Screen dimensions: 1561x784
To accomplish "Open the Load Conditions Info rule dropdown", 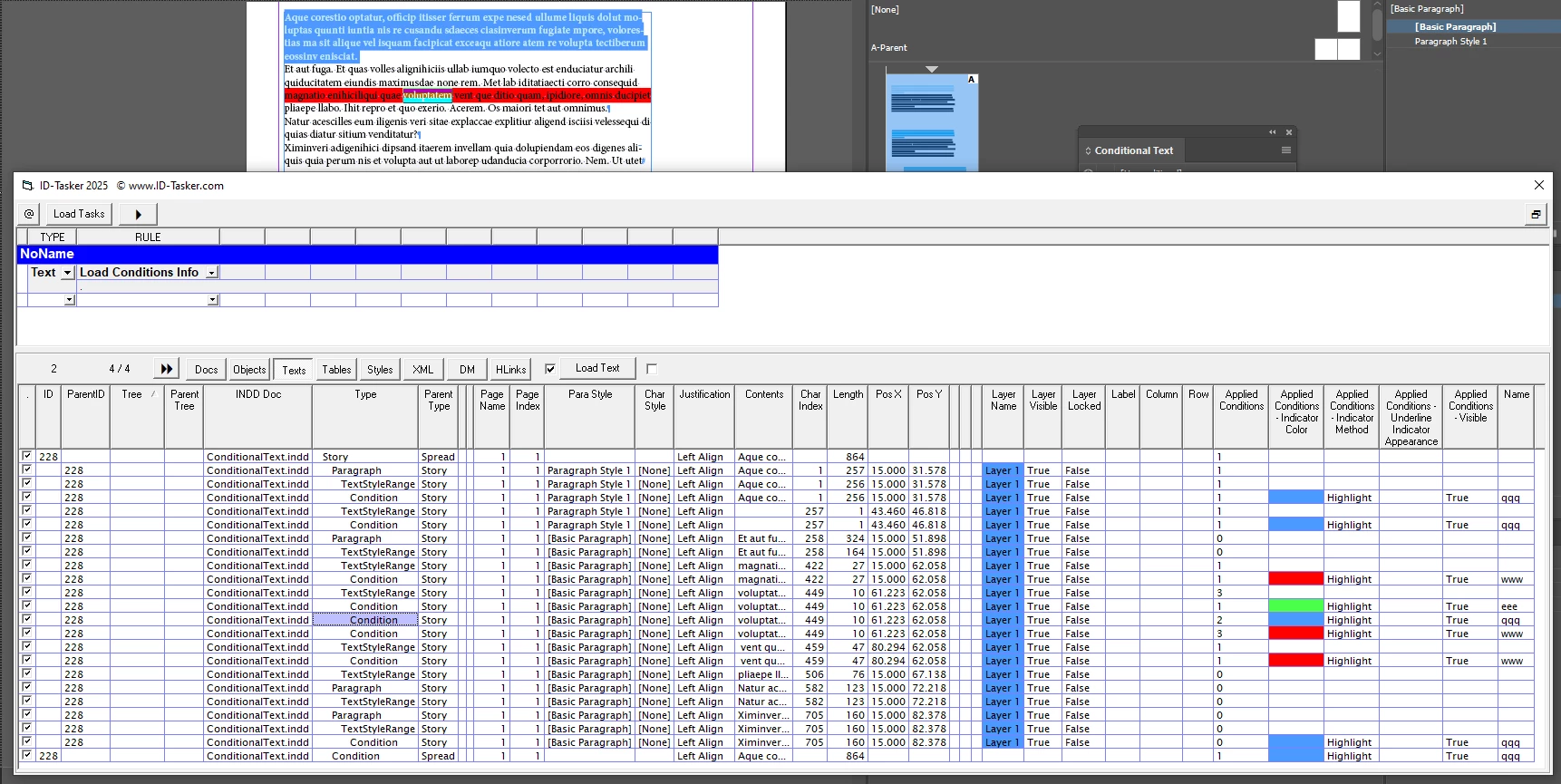I will tap(212, 272).
